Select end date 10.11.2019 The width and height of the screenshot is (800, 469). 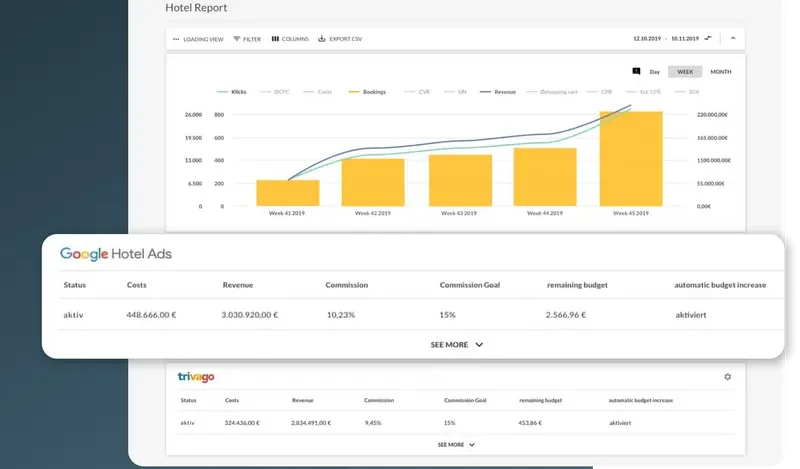(x=685, y=39)
